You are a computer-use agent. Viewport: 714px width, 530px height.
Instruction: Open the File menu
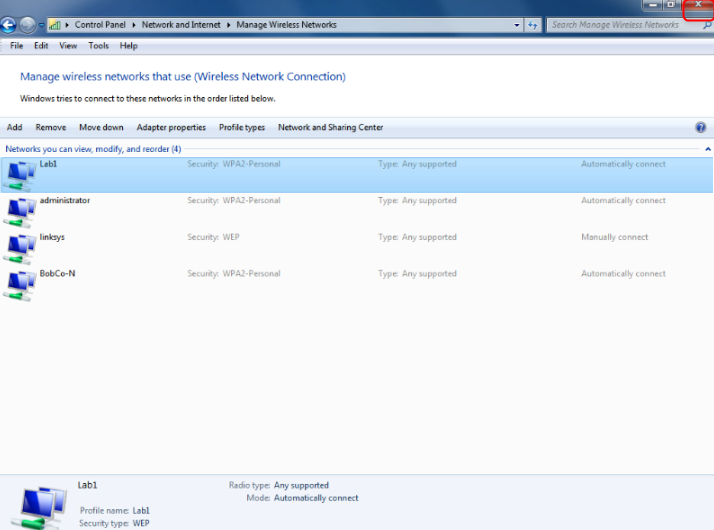(x=16, y=46)
